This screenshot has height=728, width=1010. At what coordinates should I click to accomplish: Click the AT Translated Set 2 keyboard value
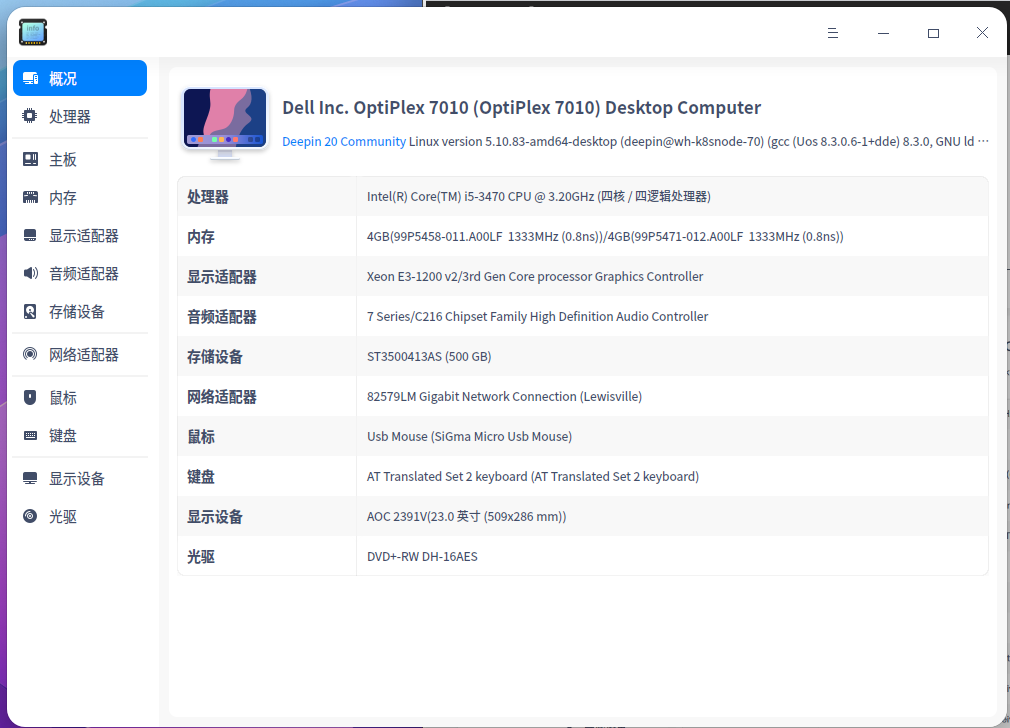tap(533, 476)
